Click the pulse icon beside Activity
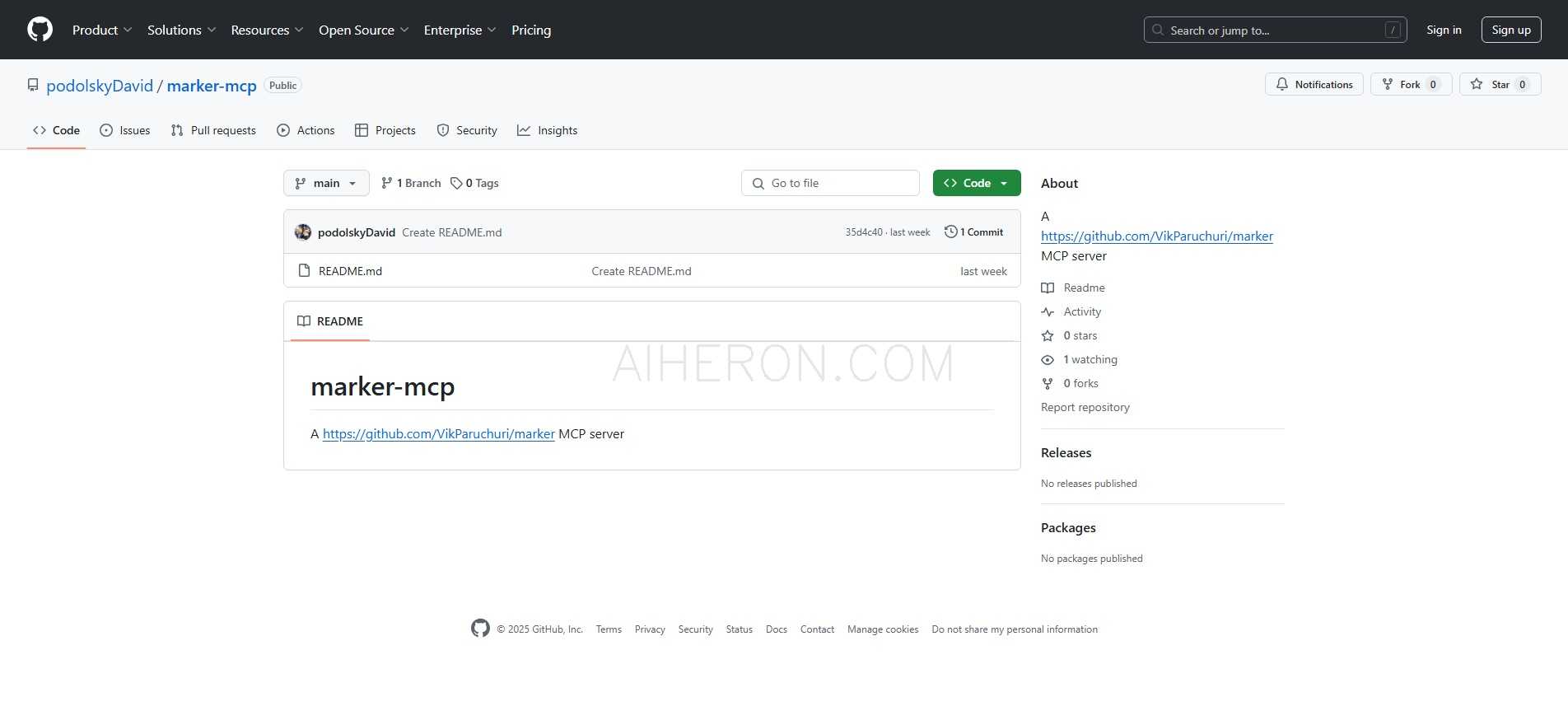1568x725 pixels. (1048, 311)
